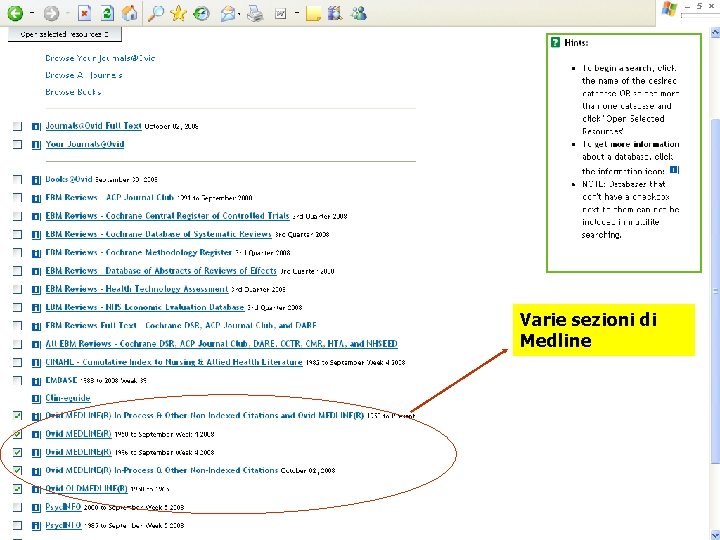Viewport: 720px width, 540px height.
Task: Open Database of Abstracts of Reviews of Effects
Action: click(x=161, y=271)
